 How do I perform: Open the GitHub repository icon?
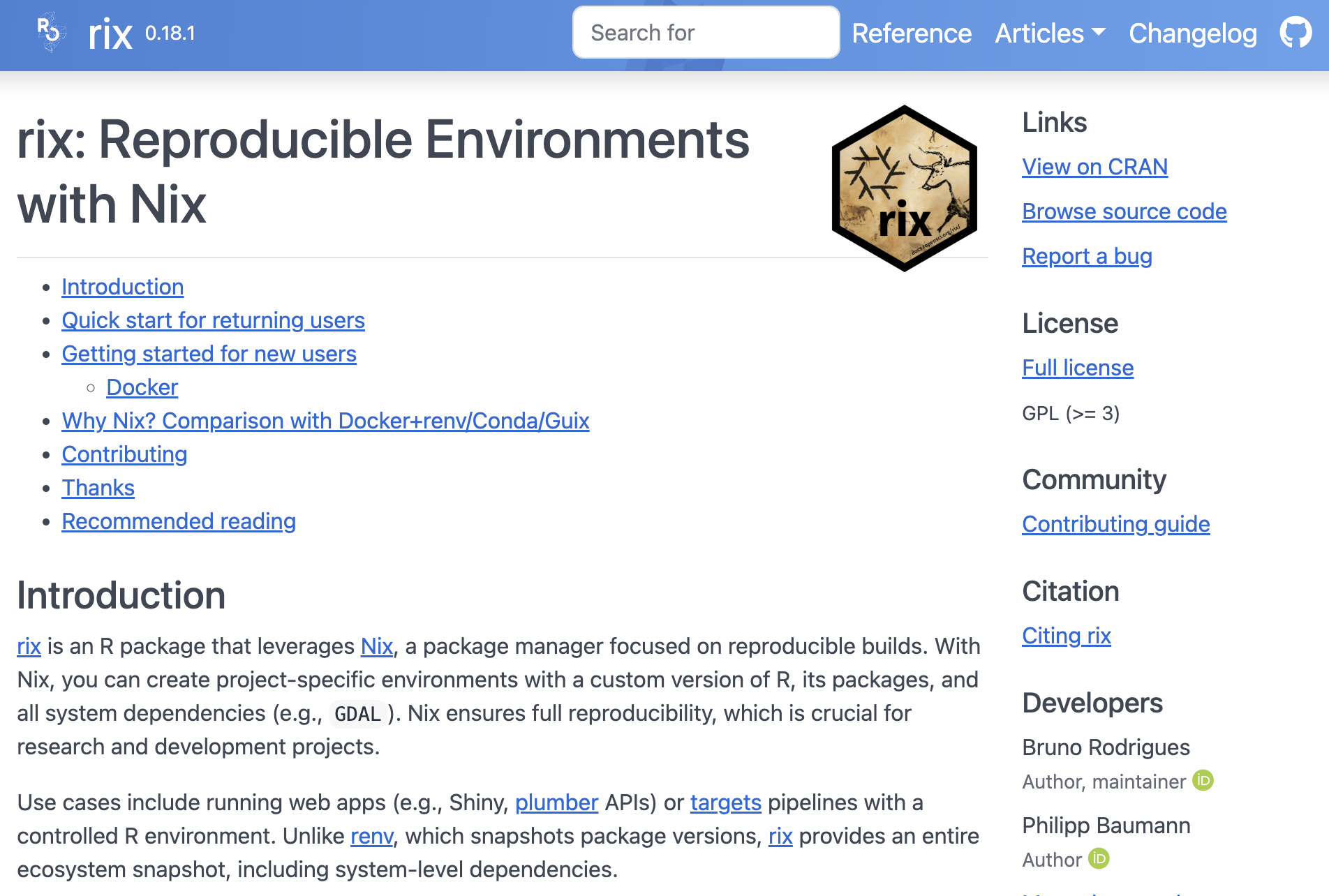tap(1295, 33)
